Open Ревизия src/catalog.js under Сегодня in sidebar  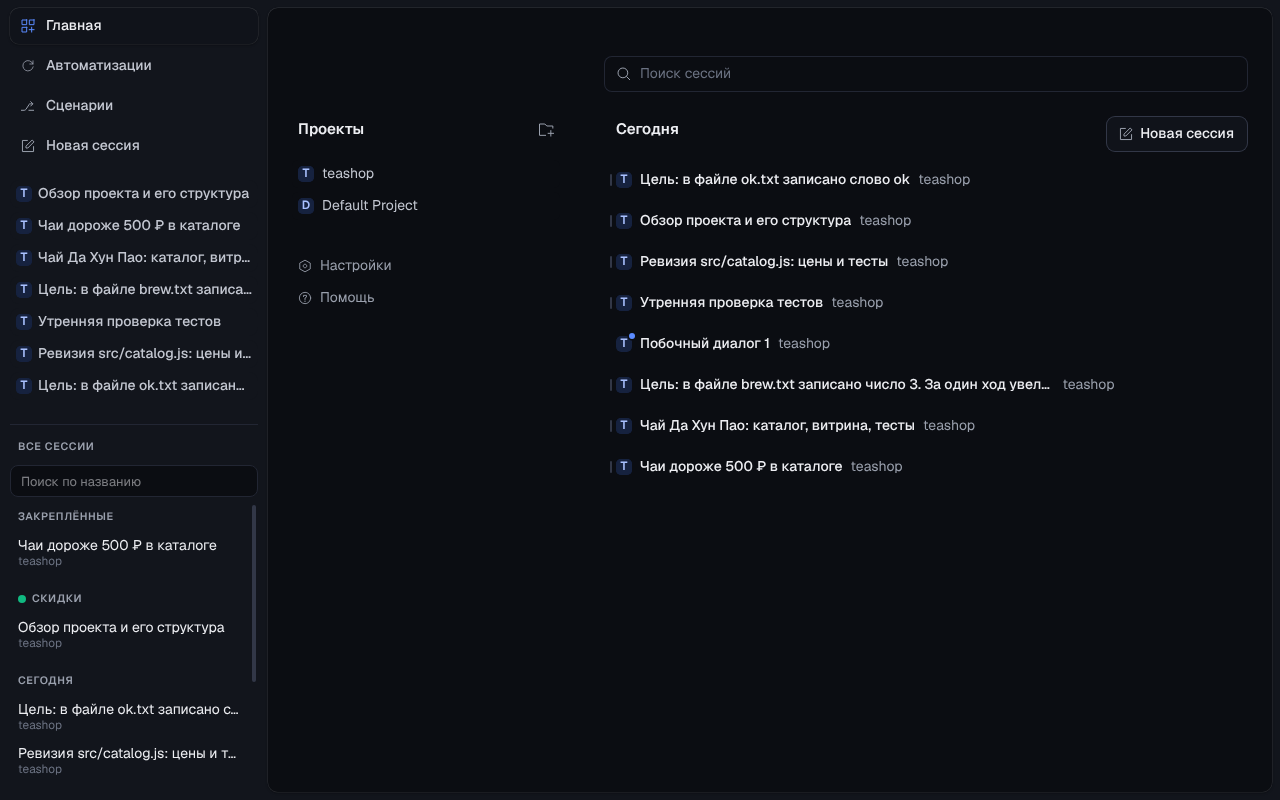coord(130,760)
